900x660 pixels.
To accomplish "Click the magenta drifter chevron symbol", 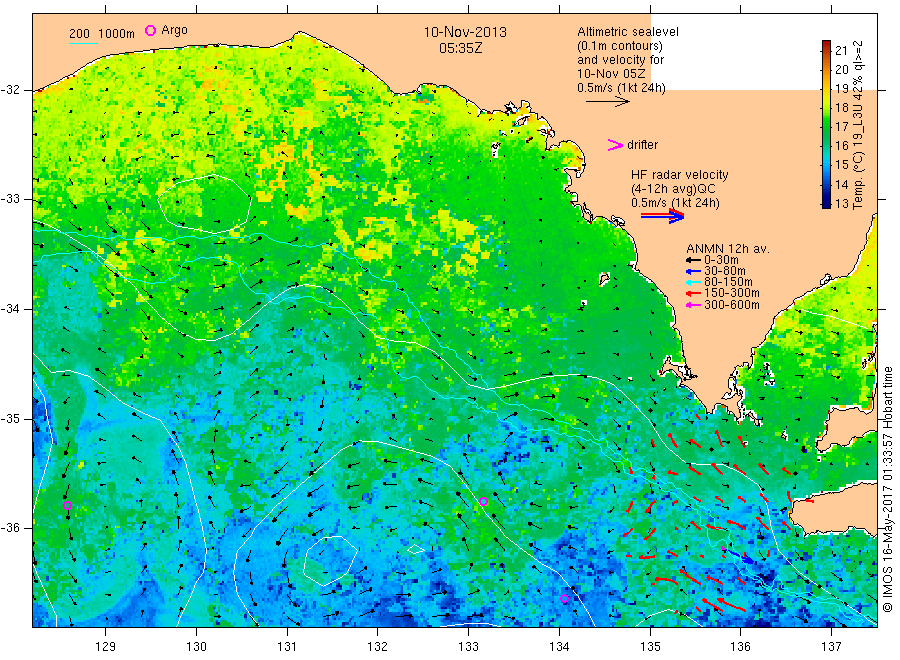I will pos(615,145).
